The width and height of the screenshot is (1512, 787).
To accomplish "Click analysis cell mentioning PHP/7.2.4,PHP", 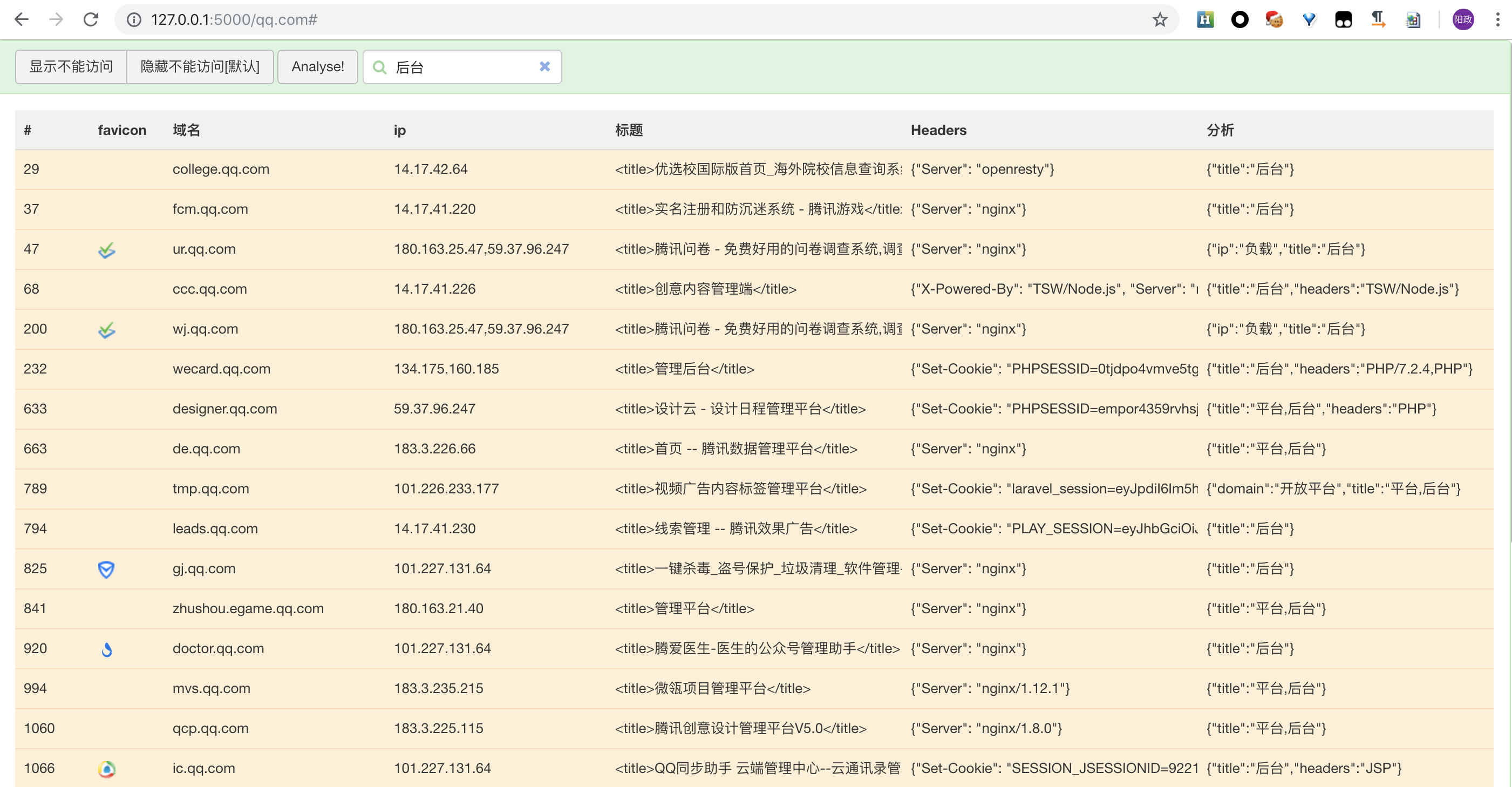I will pyautogui.click(x=1339, y=369).
